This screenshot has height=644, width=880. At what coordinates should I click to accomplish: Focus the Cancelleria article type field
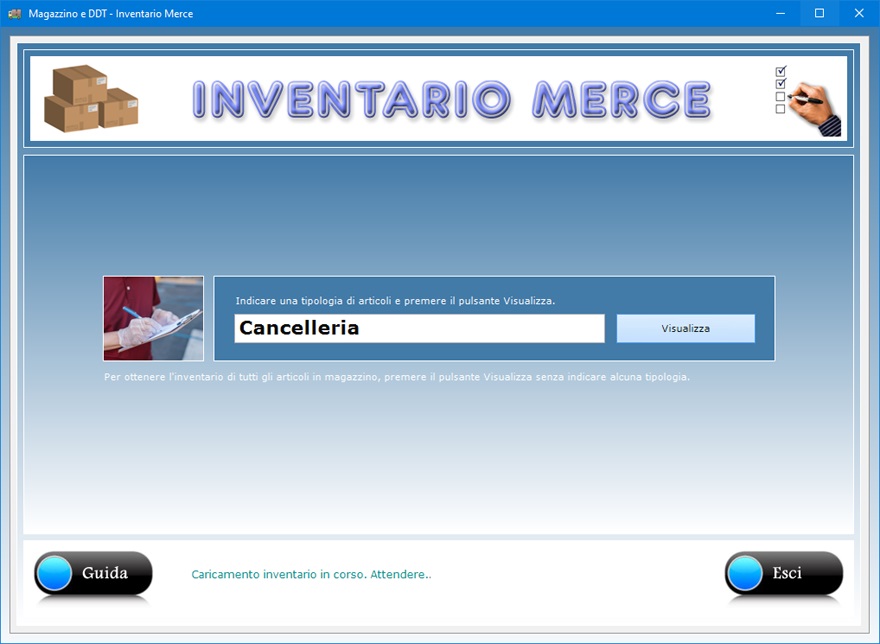(419, 328)
